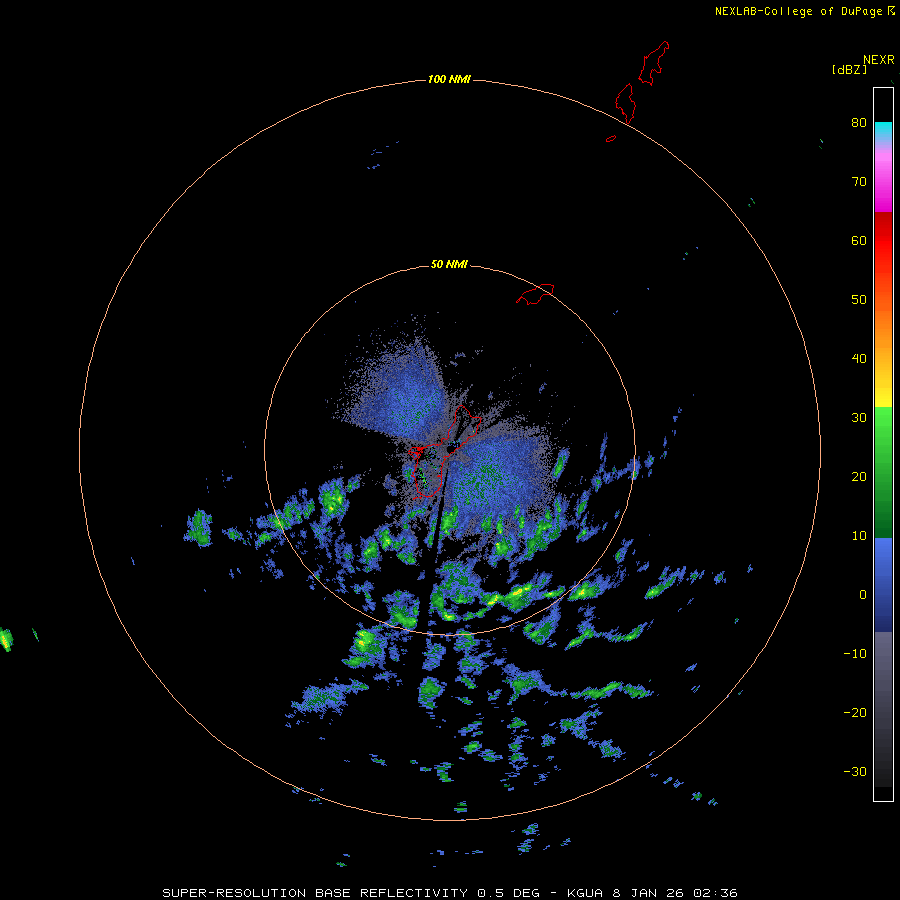Click the [dBZ] units label
This screenshot has width=900, height=900.
click(849, 69)
